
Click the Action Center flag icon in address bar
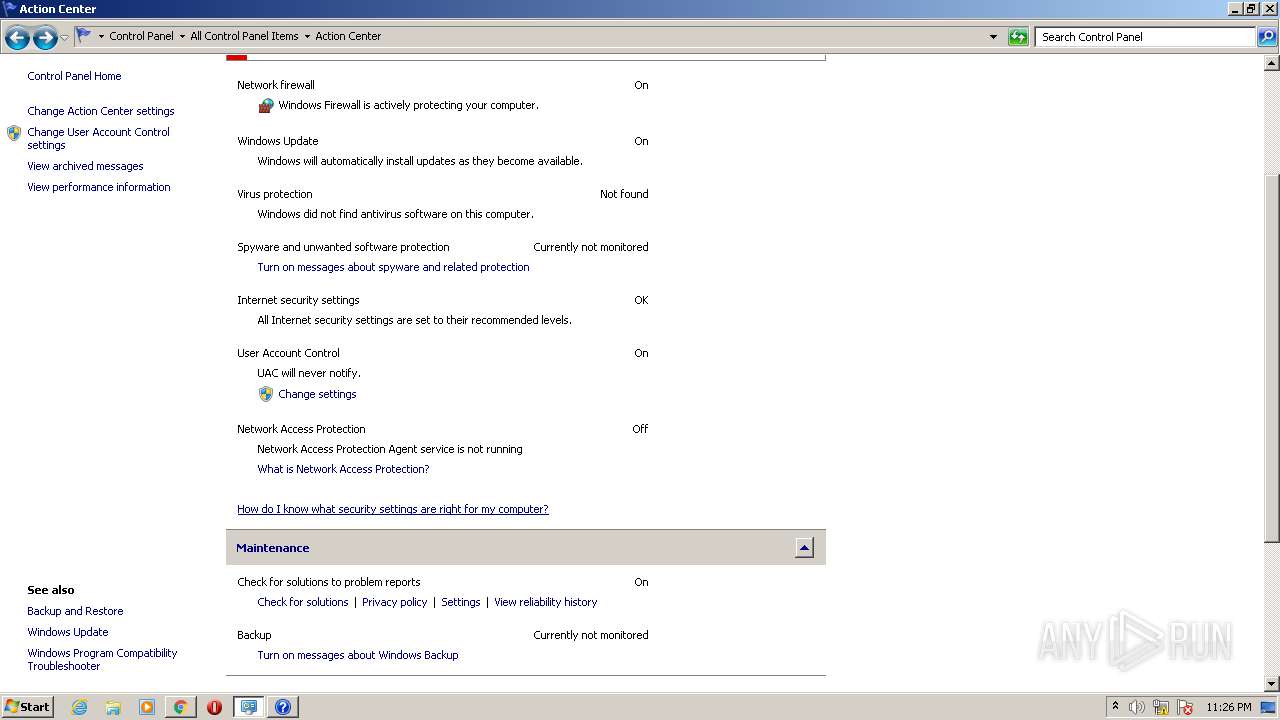pyautogui.click(x=83, y=36)
